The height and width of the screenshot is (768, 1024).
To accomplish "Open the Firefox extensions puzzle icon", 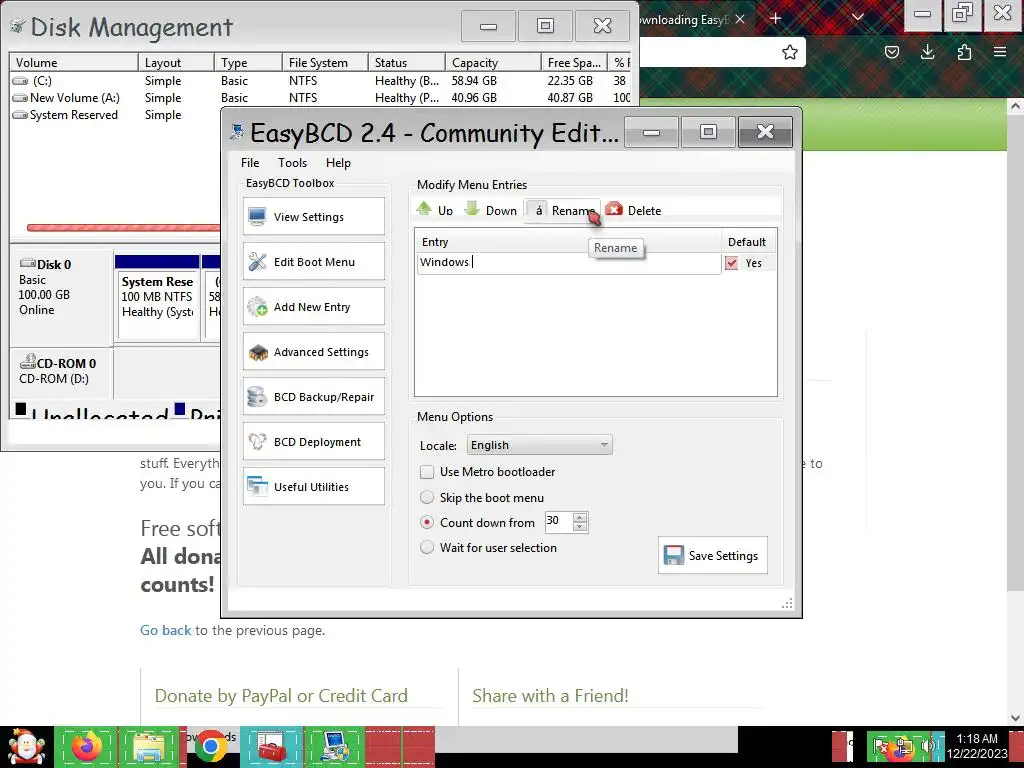I will pyautogui.click(x=964, y=52).
